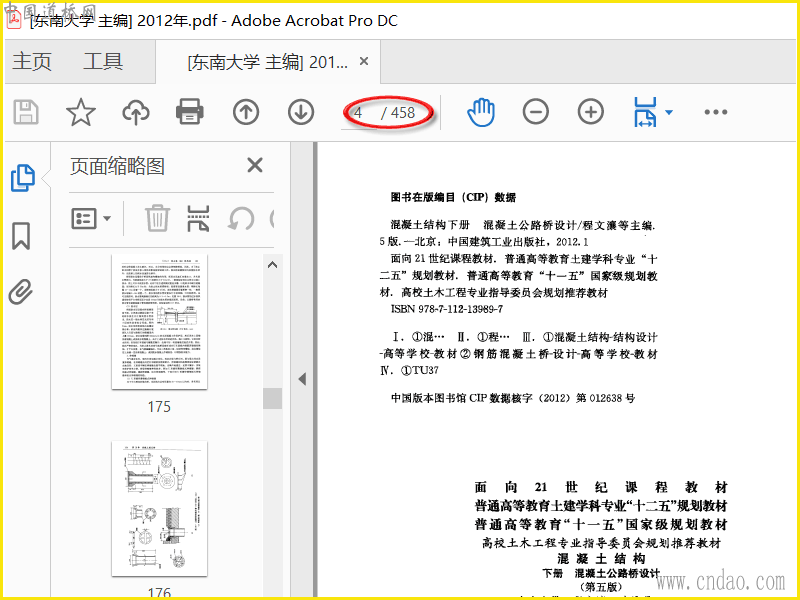The height and width of the screenshot is (600, 800).
Task: Open the more tools ellipsis menu
Action: (716, 112)
